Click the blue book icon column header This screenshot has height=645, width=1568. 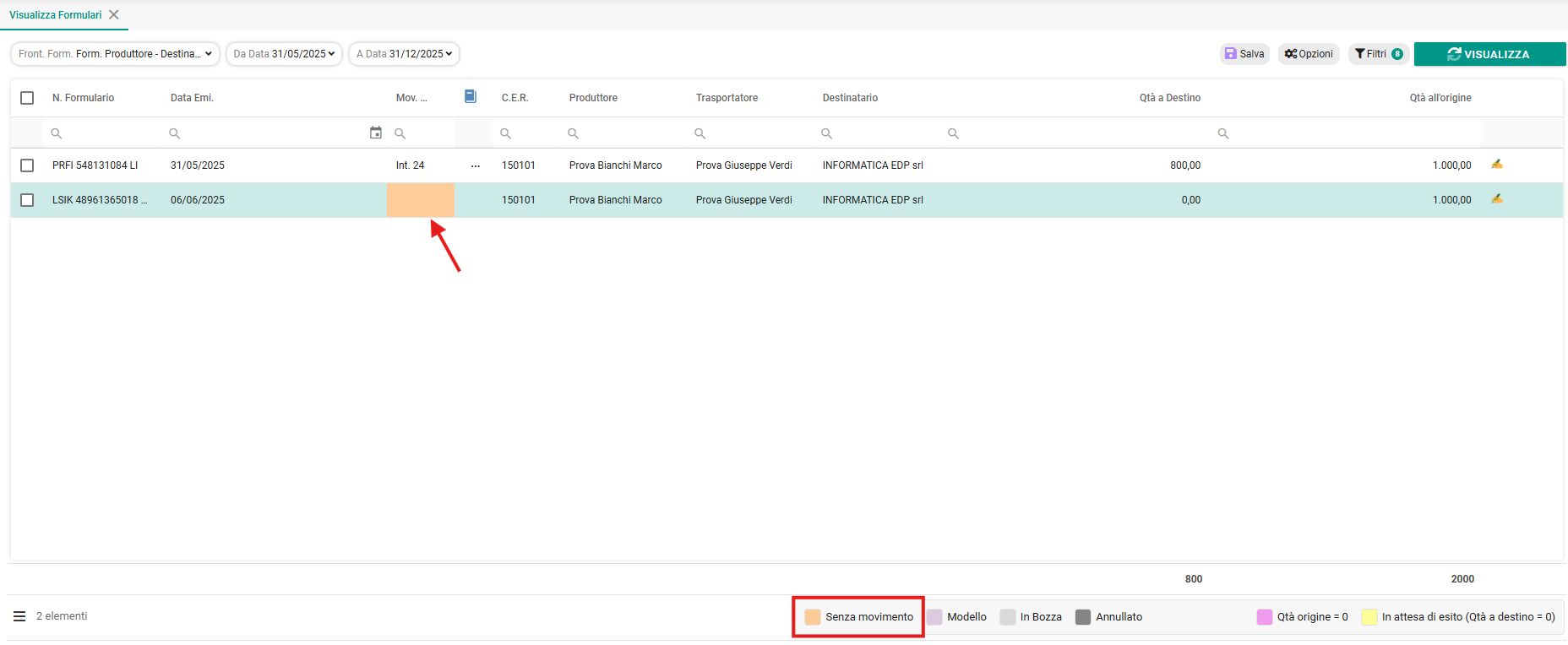pyautogui.click(x=471, y=97)
